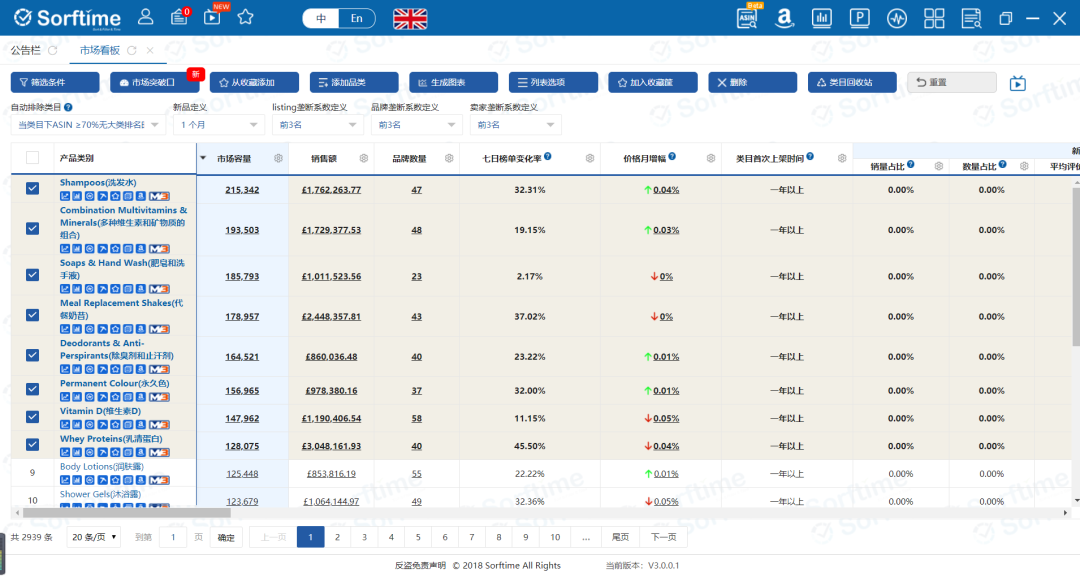Open the 新品定义 dropdown showing 1个月

[x=218, y=125]
